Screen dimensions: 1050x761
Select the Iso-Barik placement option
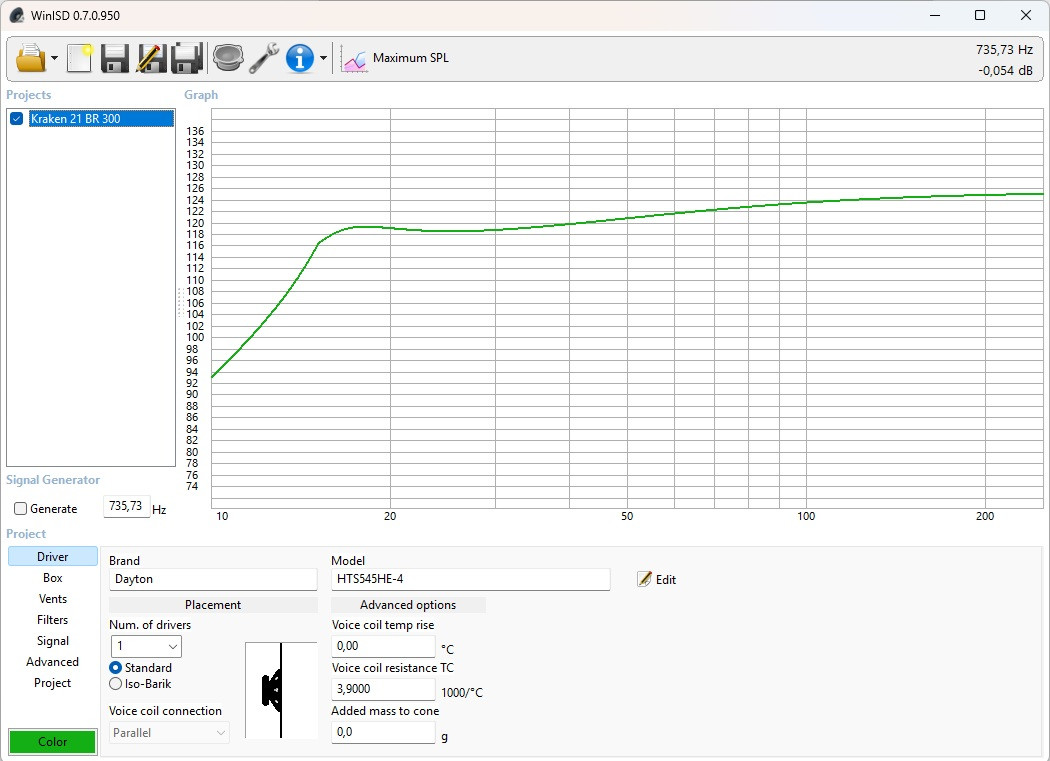pos(116,684)
